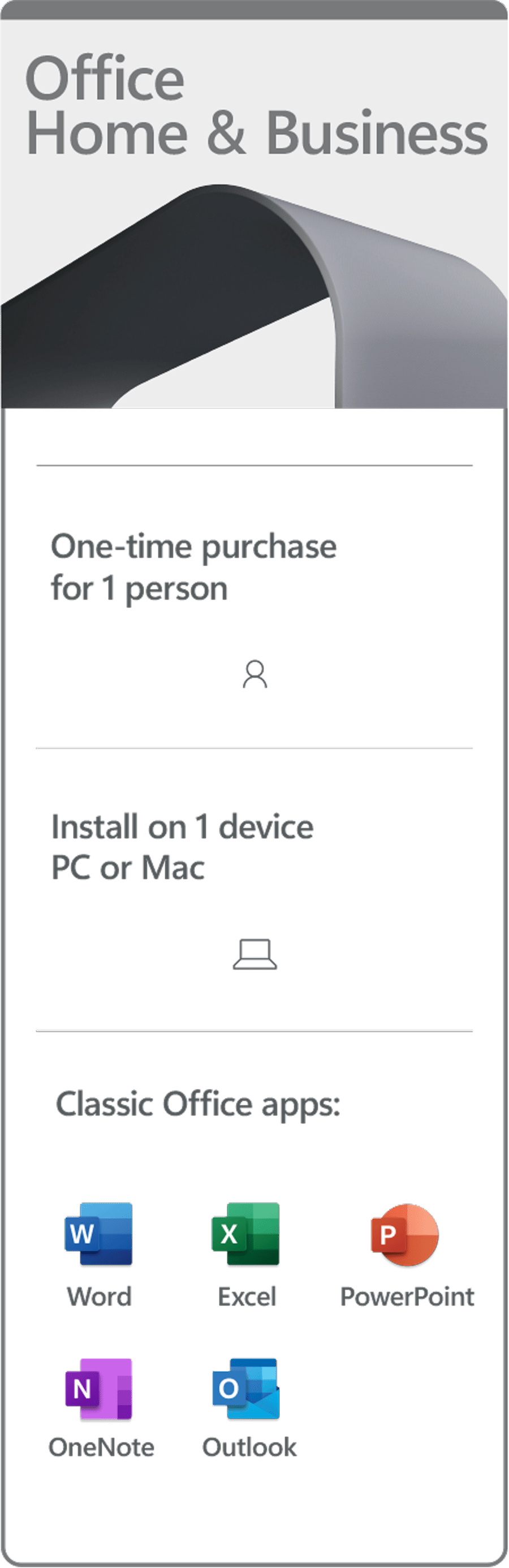The image size is (509, 1568).
Task: Select the Install on 1 device text
Action: coord(183,826)
